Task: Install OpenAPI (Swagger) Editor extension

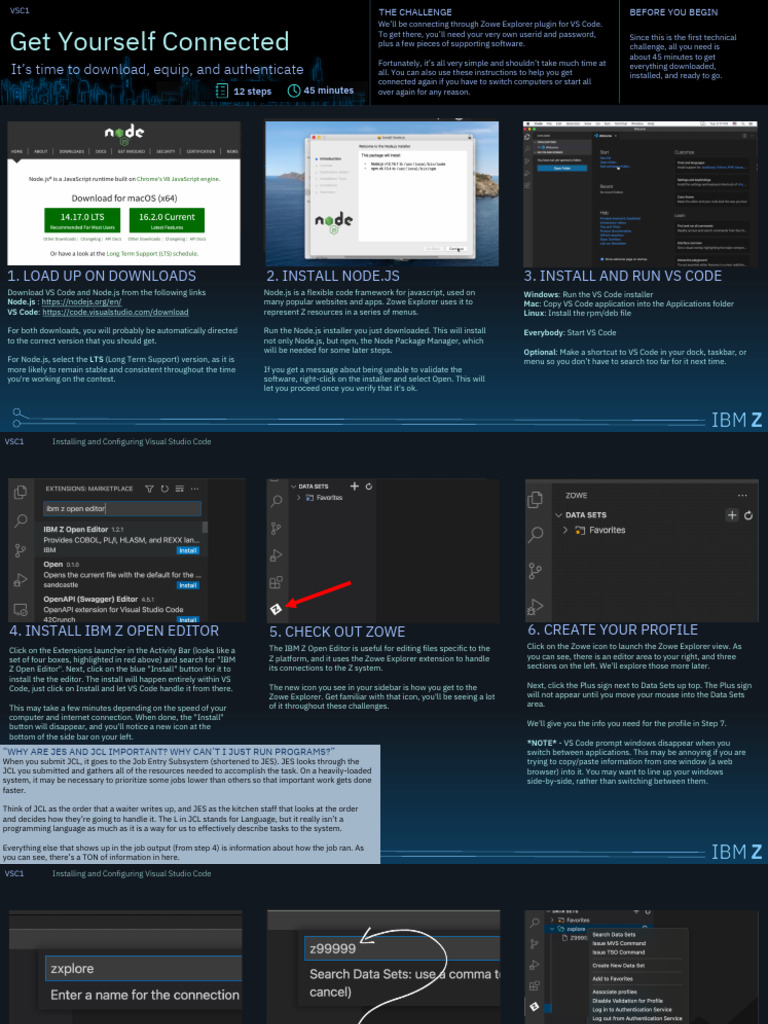Action: pyautogui.click(x=188, y=620)
